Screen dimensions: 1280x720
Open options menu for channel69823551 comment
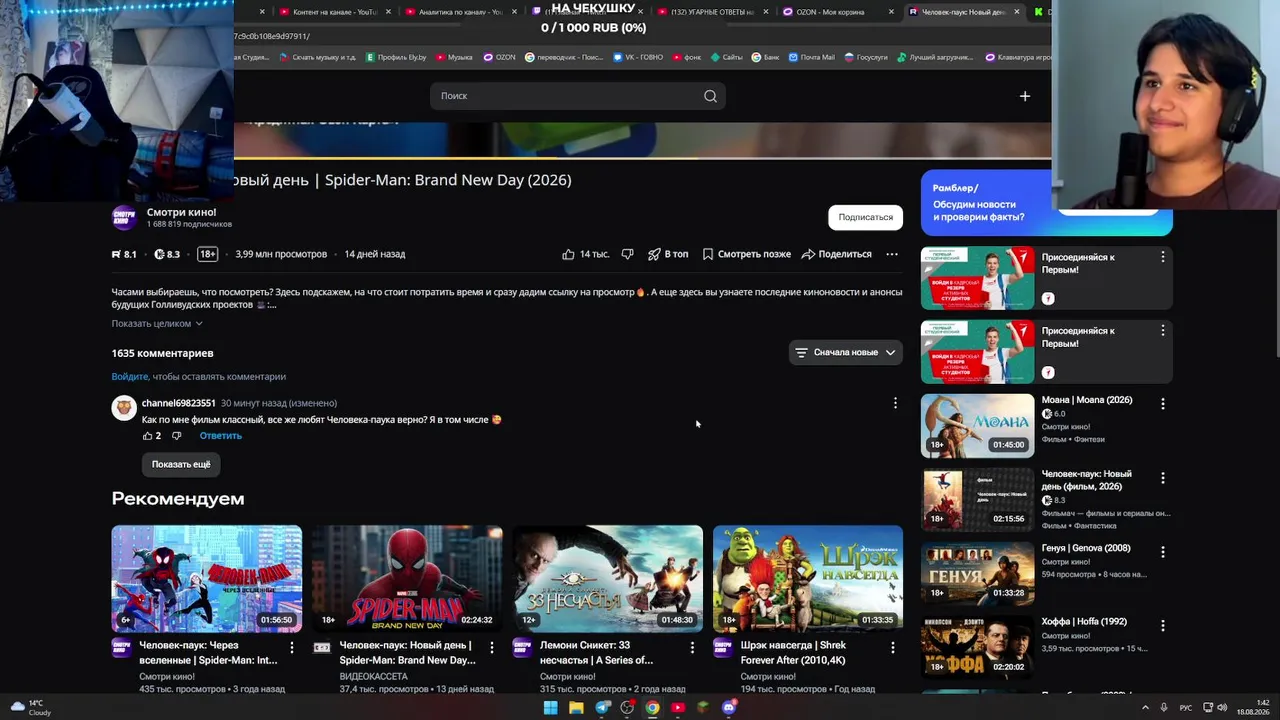pos(895,403)
